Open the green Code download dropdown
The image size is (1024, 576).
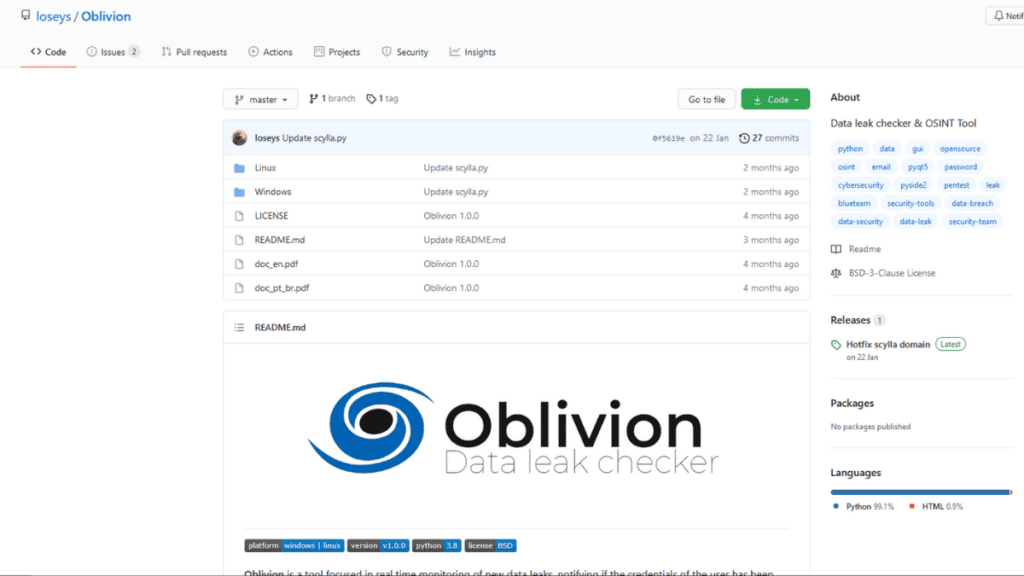click(x=775, y=99)
